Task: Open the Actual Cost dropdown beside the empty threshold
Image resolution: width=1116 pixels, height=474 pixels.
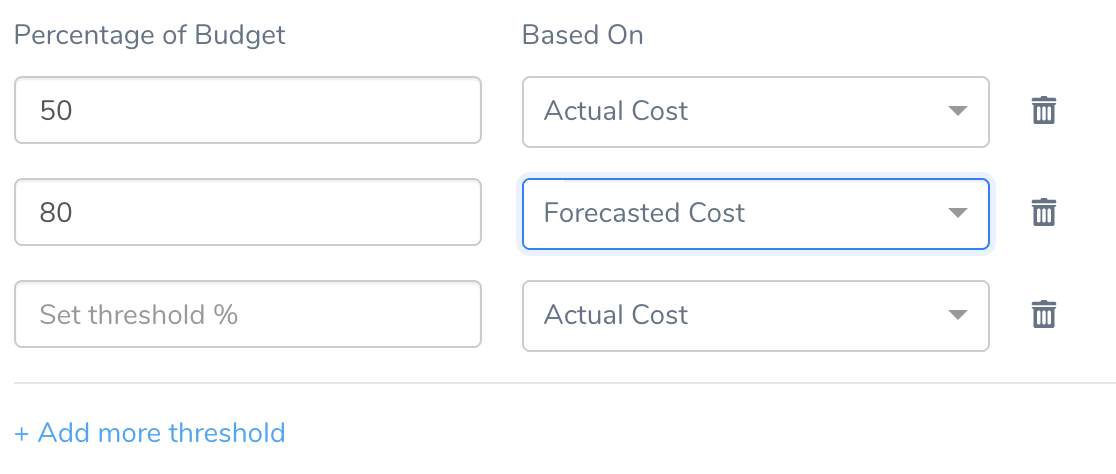Action: click(x=755, y=315)
